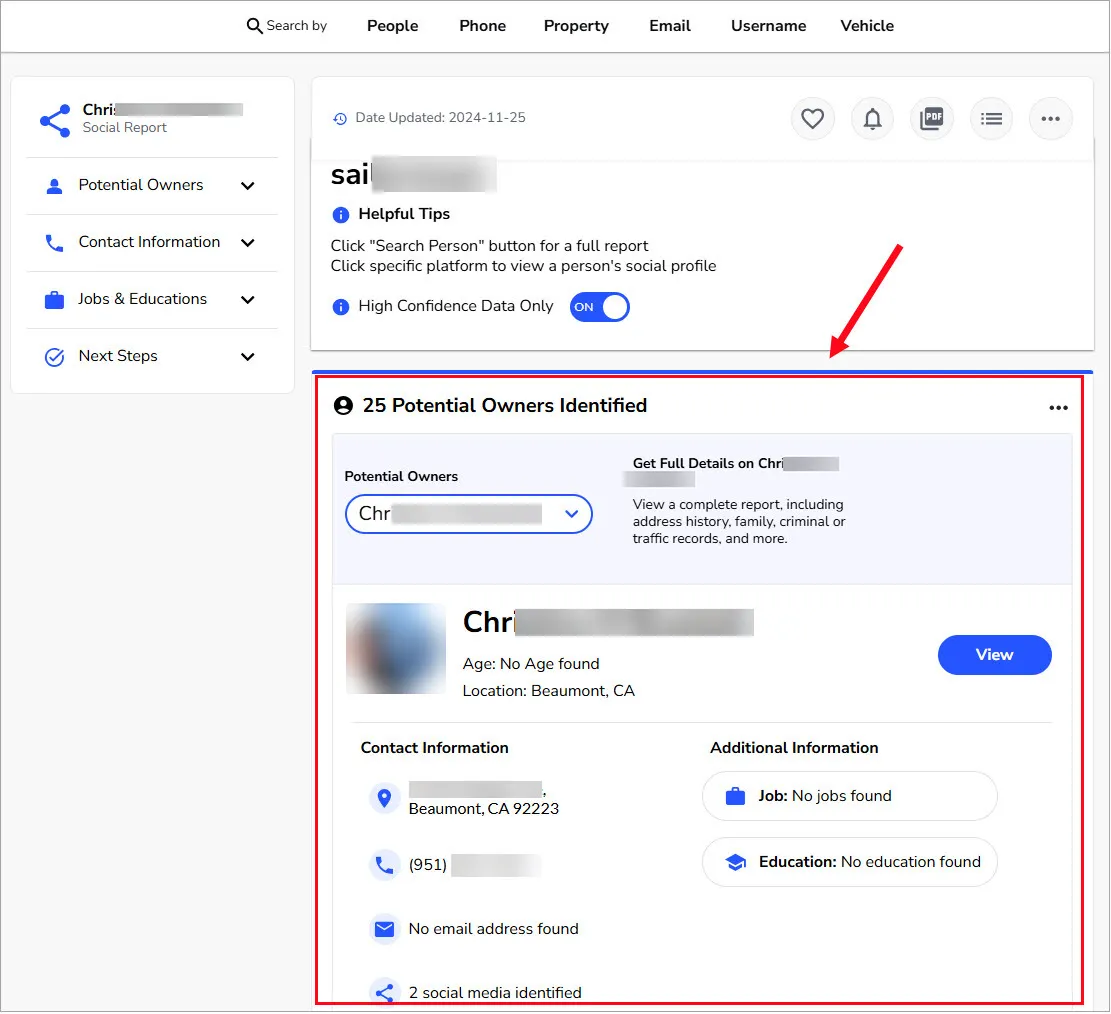The height and width of the screenshot is (1014, 1111).
Task: Open the notification bell icon
Action: (872, 118)
